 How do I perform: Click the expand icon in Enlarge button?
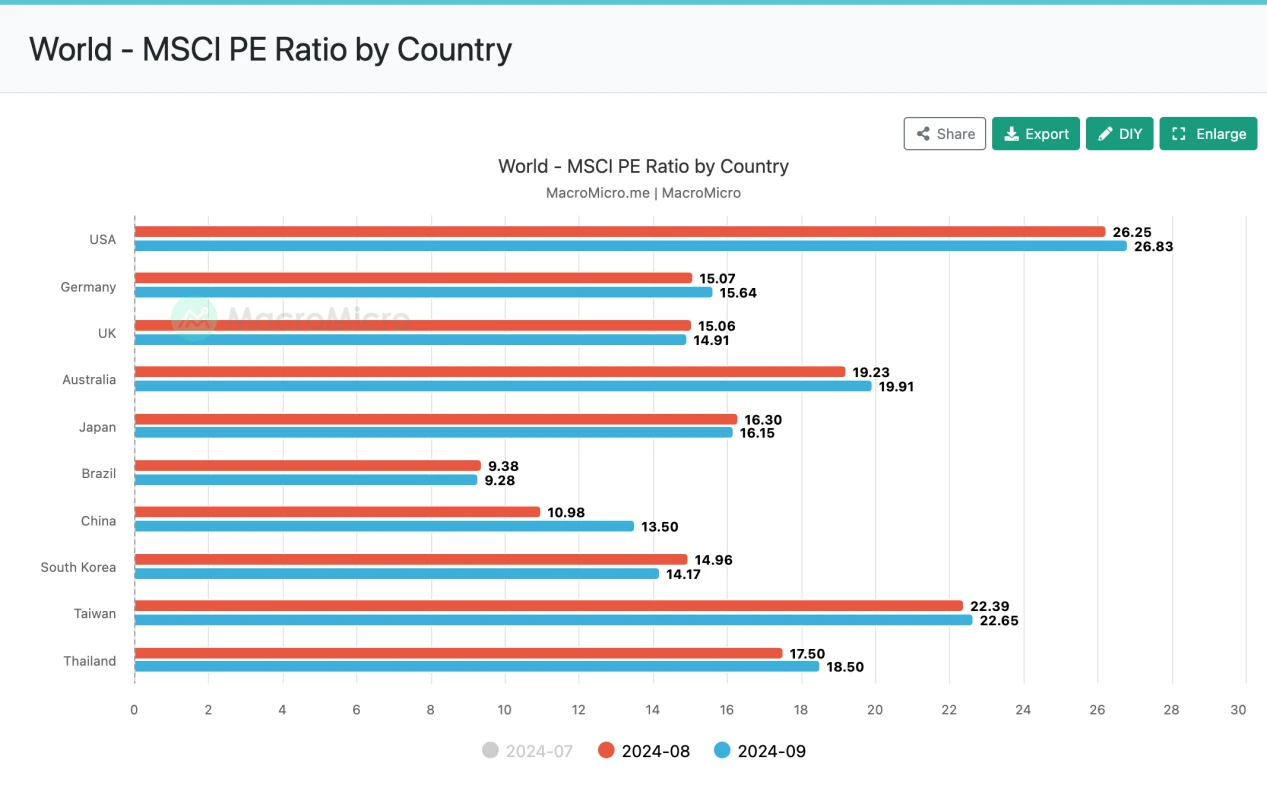click(x=1179, y=134)
